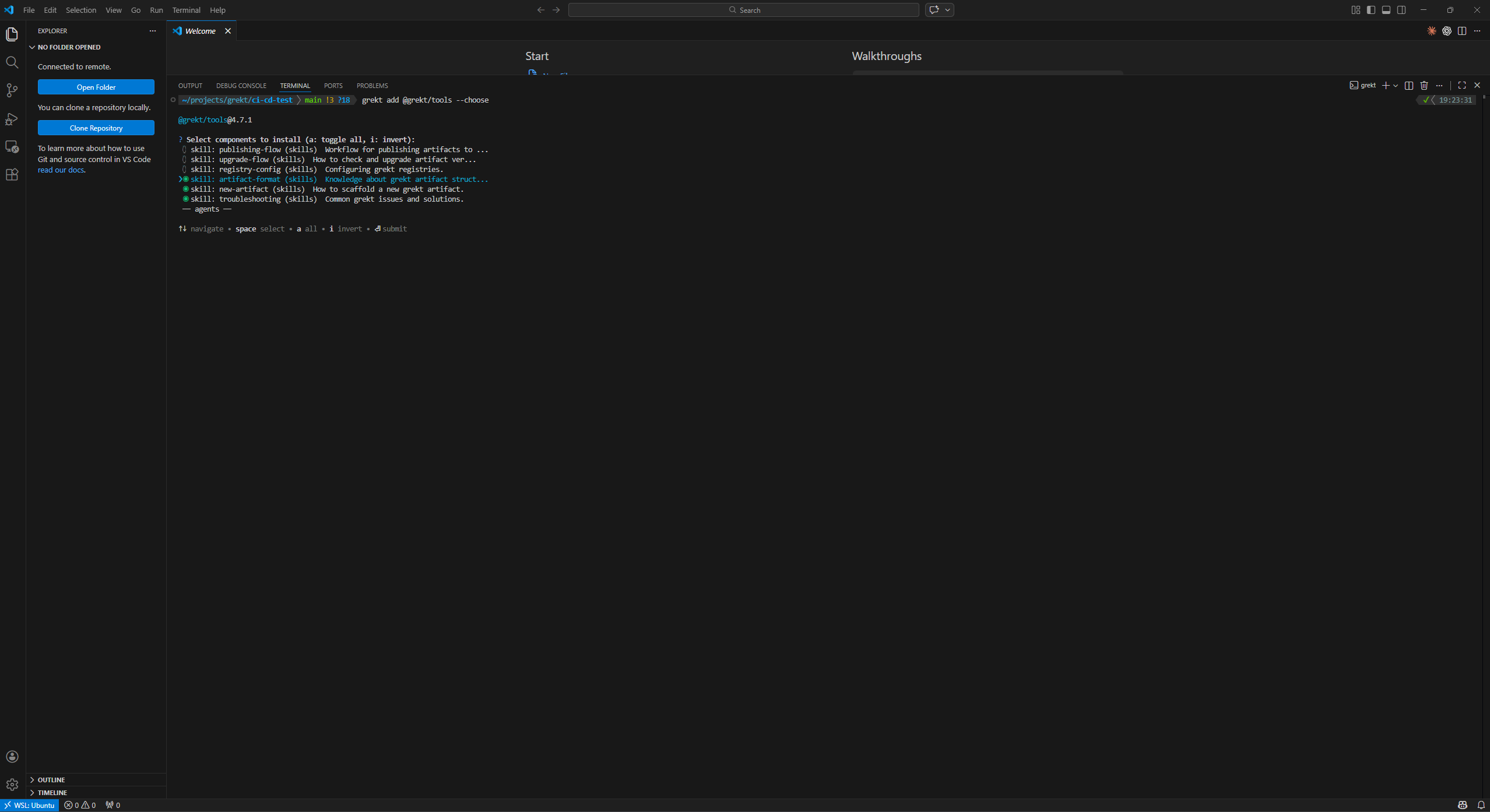Viewport: 1490px width, 812px height.
Task: Switch to the DEBUG CONSOLE tab
Action: pyautogui.click(x=241, y=86)
